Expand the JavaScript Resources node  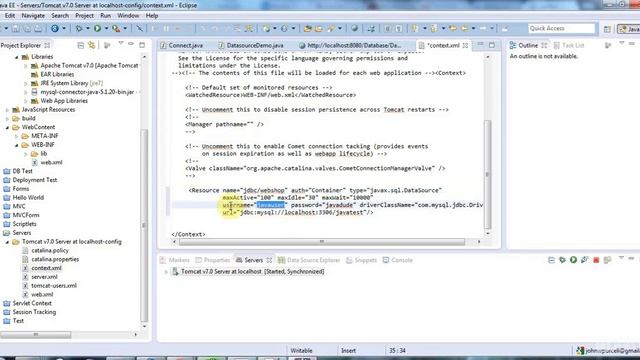coord(7,110)
